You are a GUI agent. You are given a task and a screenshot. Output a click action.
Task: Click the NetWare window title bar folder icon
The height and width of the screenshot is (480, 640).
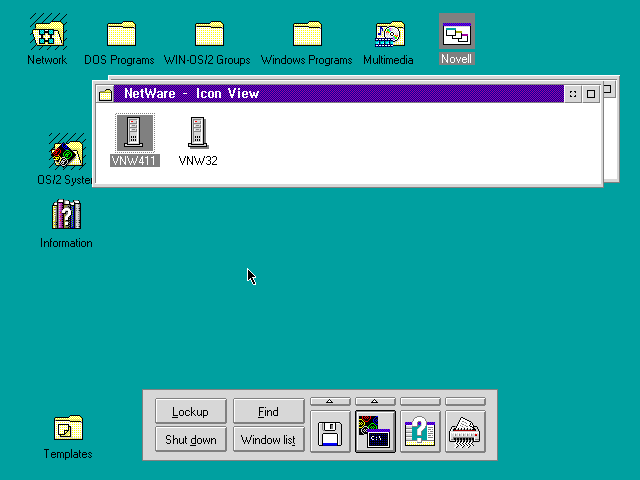[105, 94]
